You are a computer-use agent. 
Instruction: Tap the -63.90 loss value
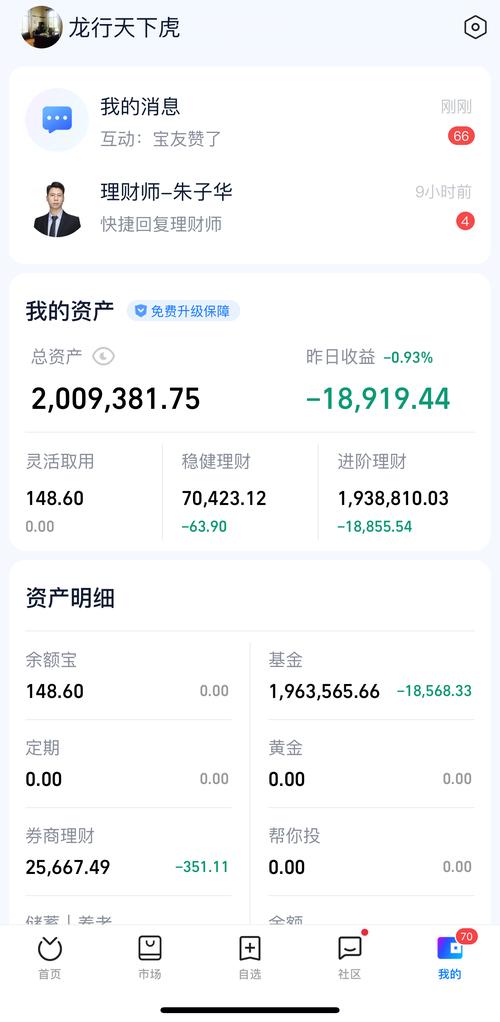[x=204, y=527]
